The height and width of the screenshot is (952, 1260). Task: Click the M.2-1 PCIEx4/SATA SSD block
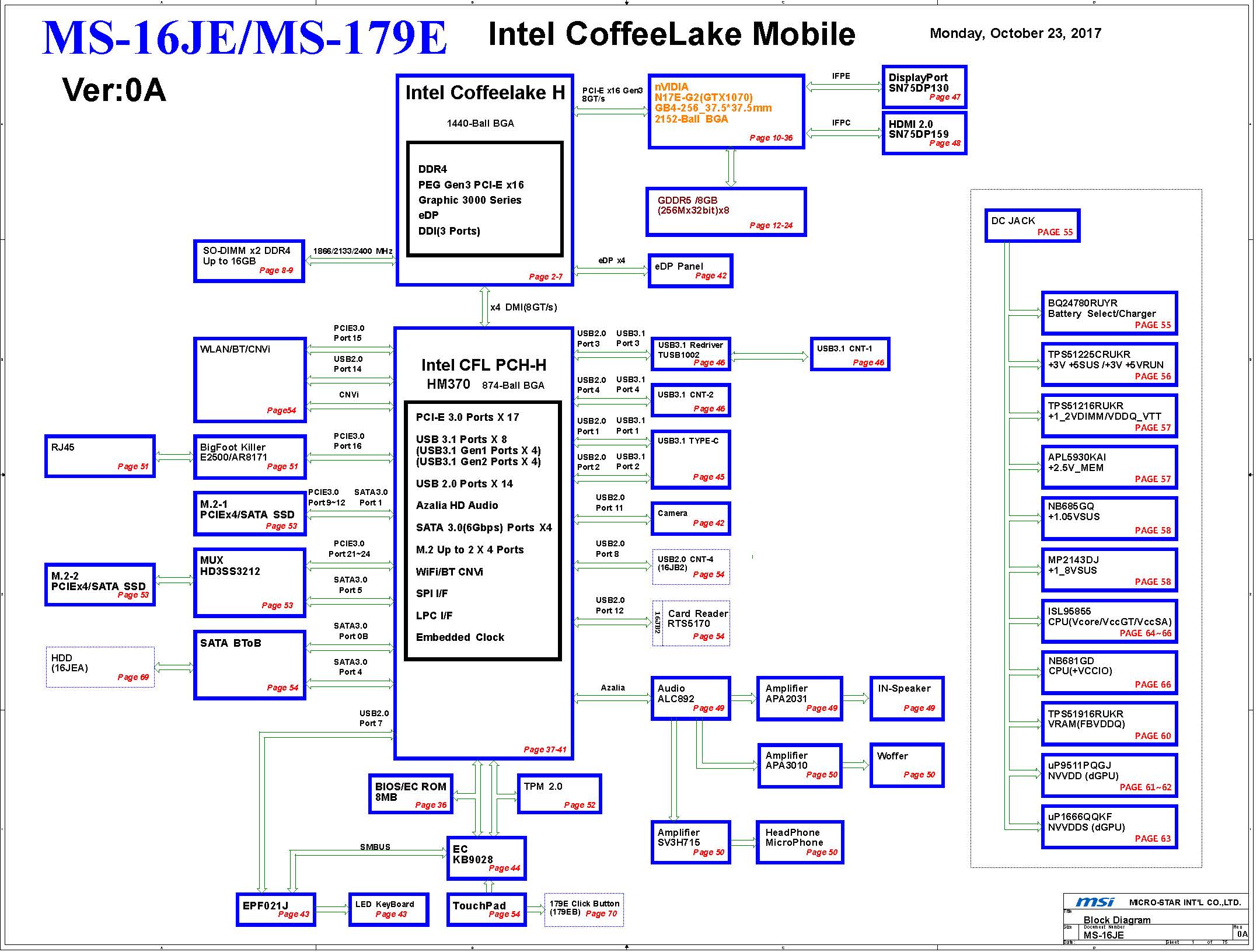(250, 514)
